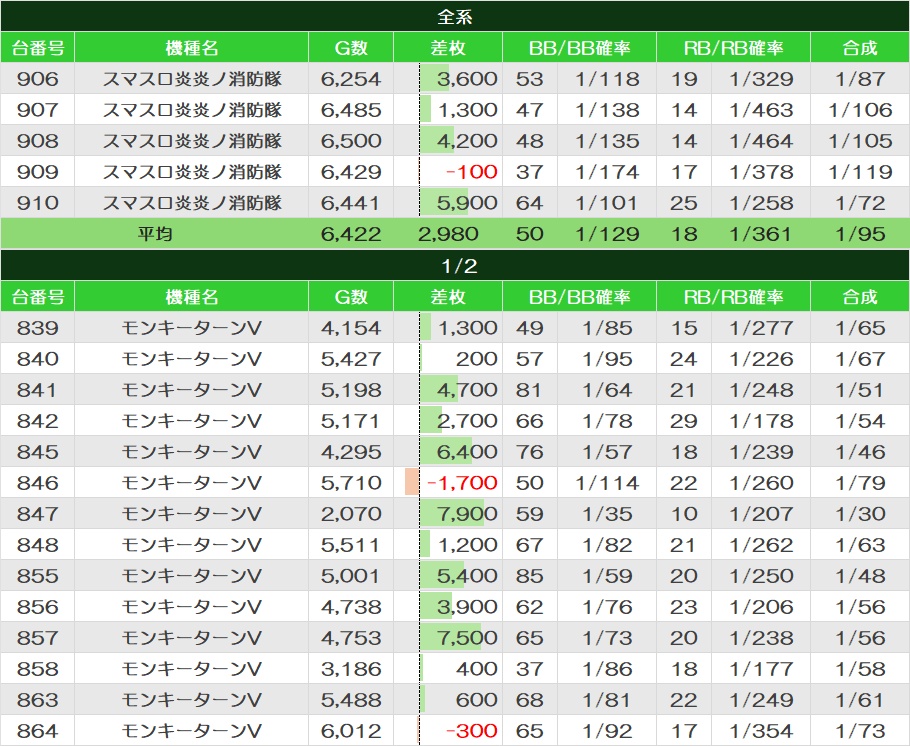This screenshot has height=746, width=910.
Task: Click machine number 846
Action: coord(38,483)
